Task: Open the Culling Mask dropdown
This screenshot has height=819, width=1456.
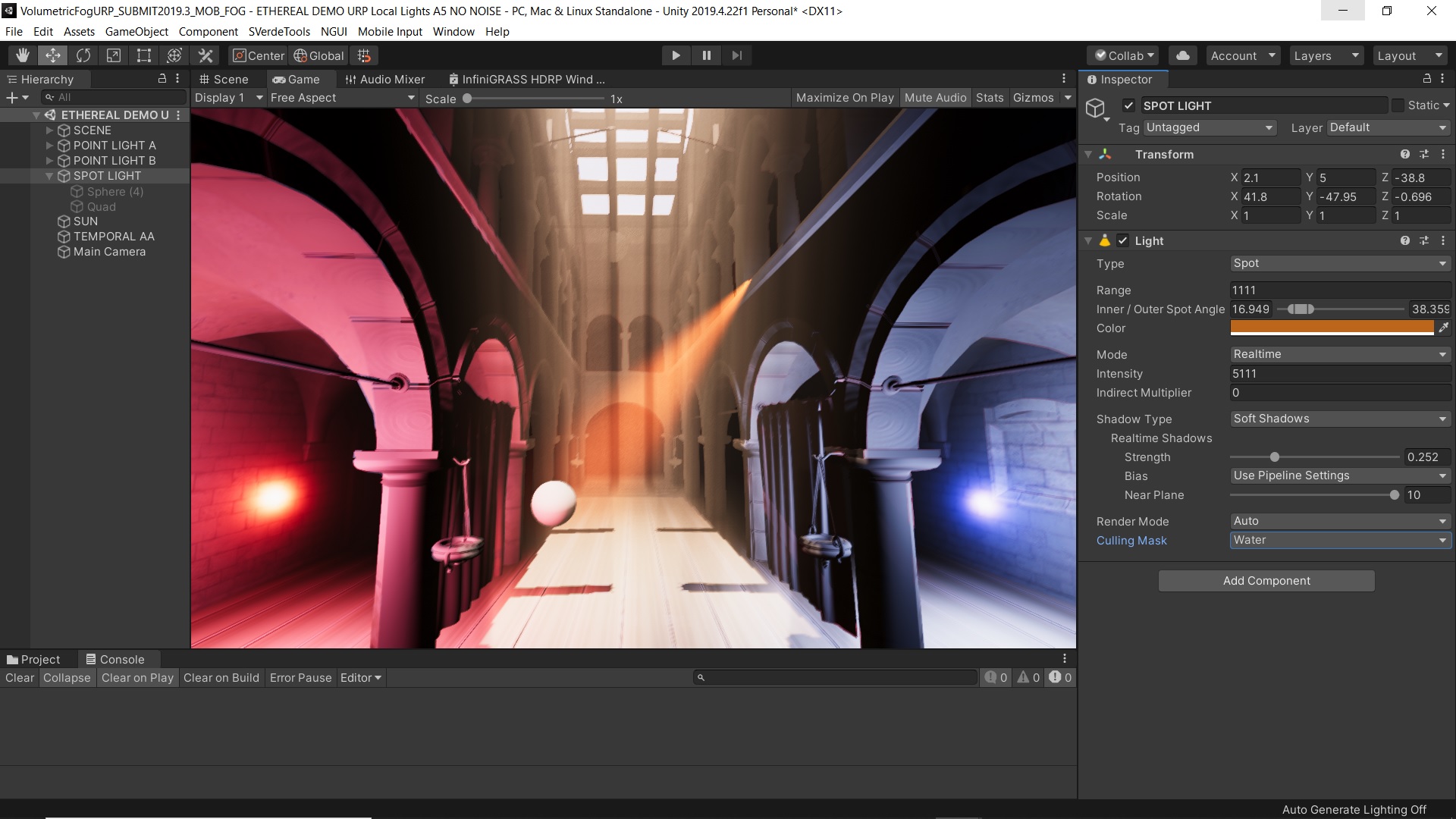Action: [x=1339, y=540]
